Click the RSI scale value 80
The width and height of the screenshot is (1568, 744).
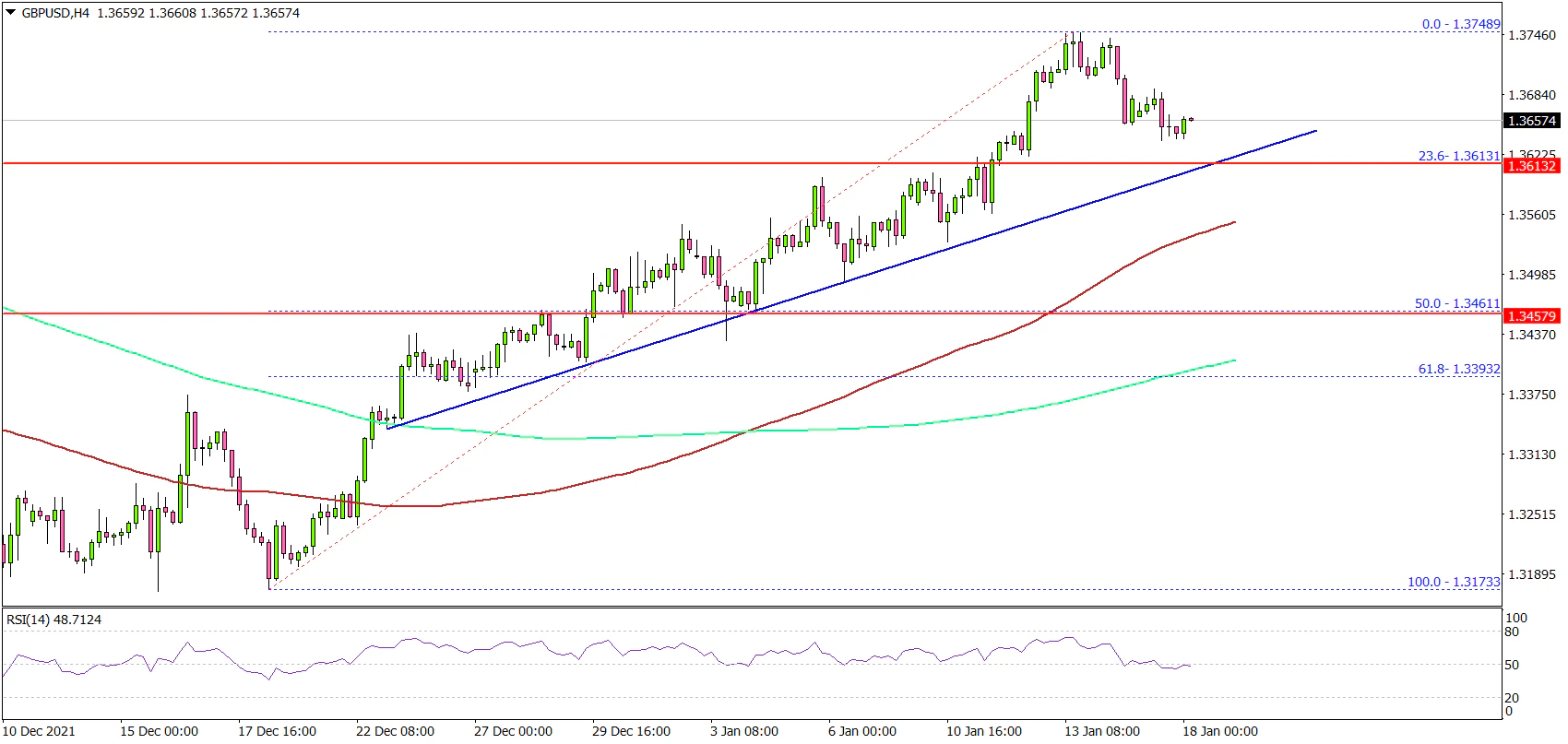(x=1511, y=632)
